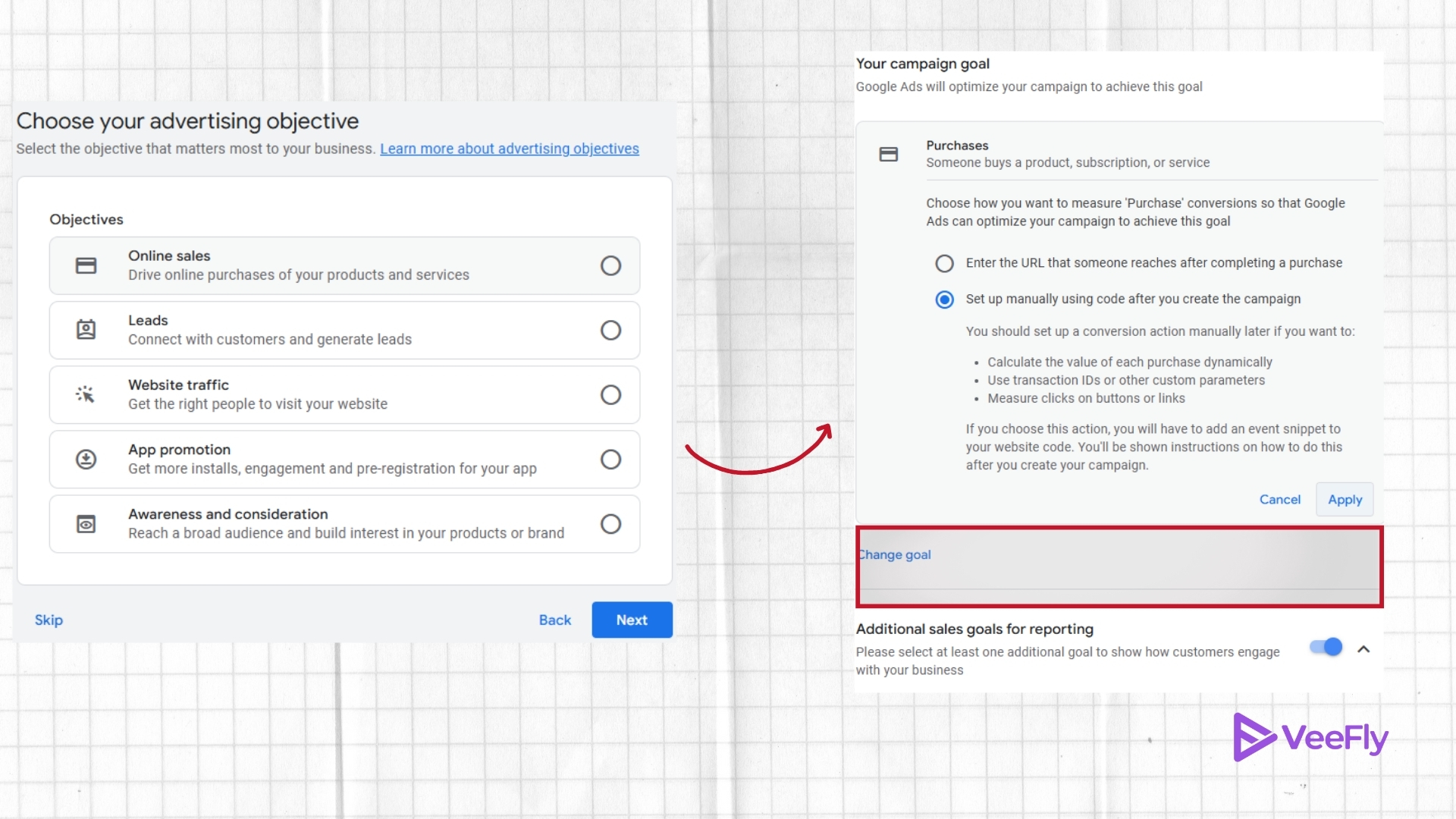The image size is (1456, 819).
Task: Click the App promotion download icon
Action: click(x=86, y=459)
